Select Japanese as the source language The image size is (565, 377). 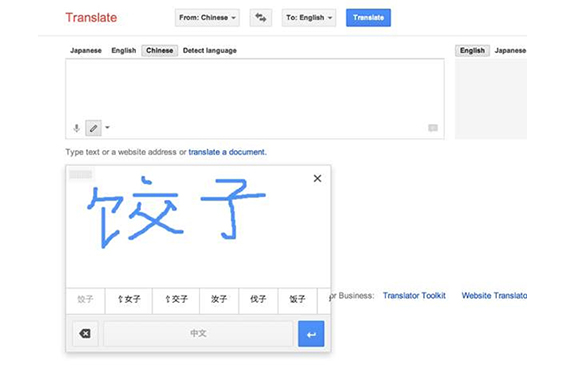pyautogui.click(x=86, y=50)
